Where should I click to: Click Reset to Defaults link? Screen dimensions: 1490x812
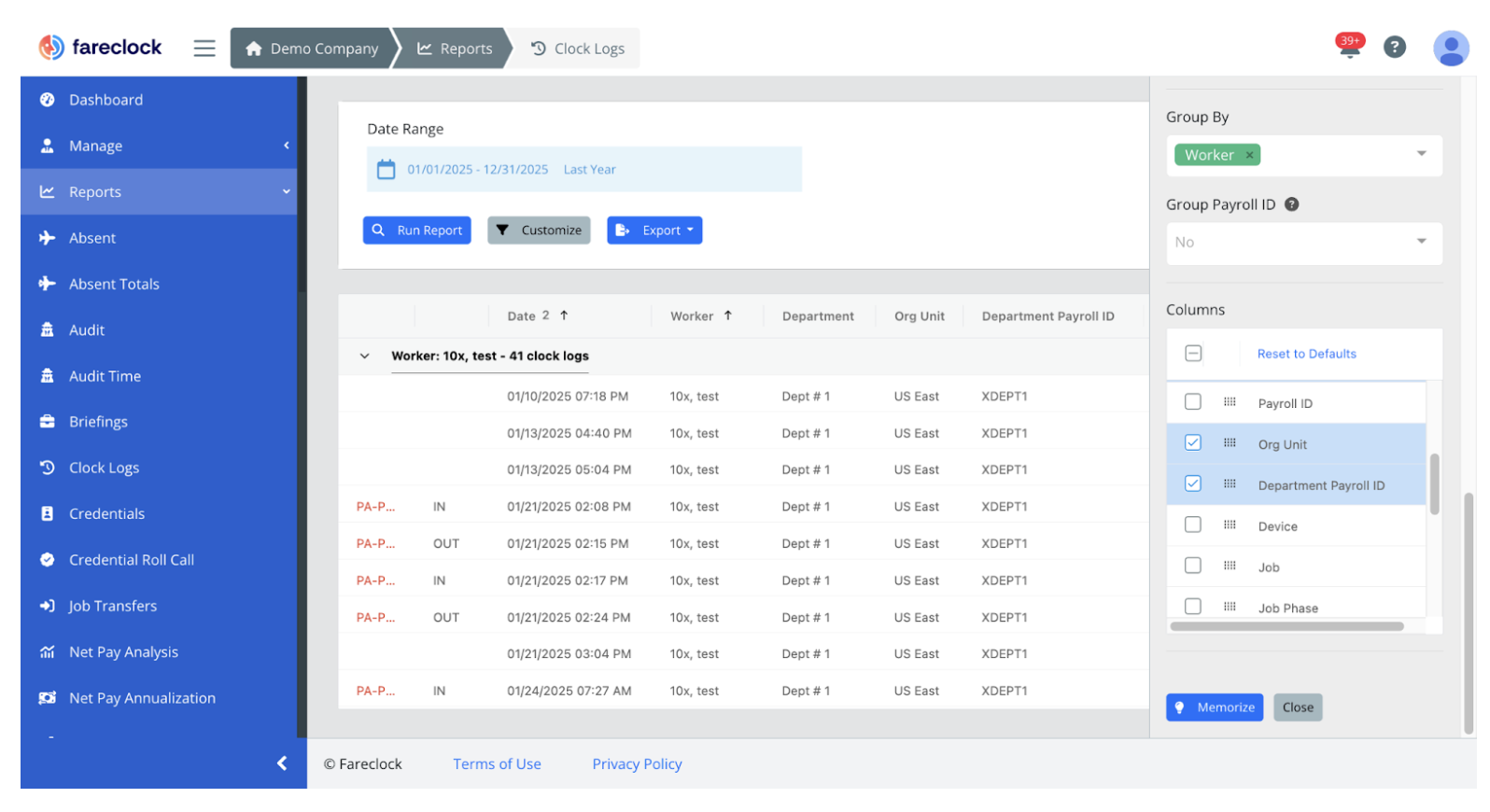click(x=1306, y=354)
